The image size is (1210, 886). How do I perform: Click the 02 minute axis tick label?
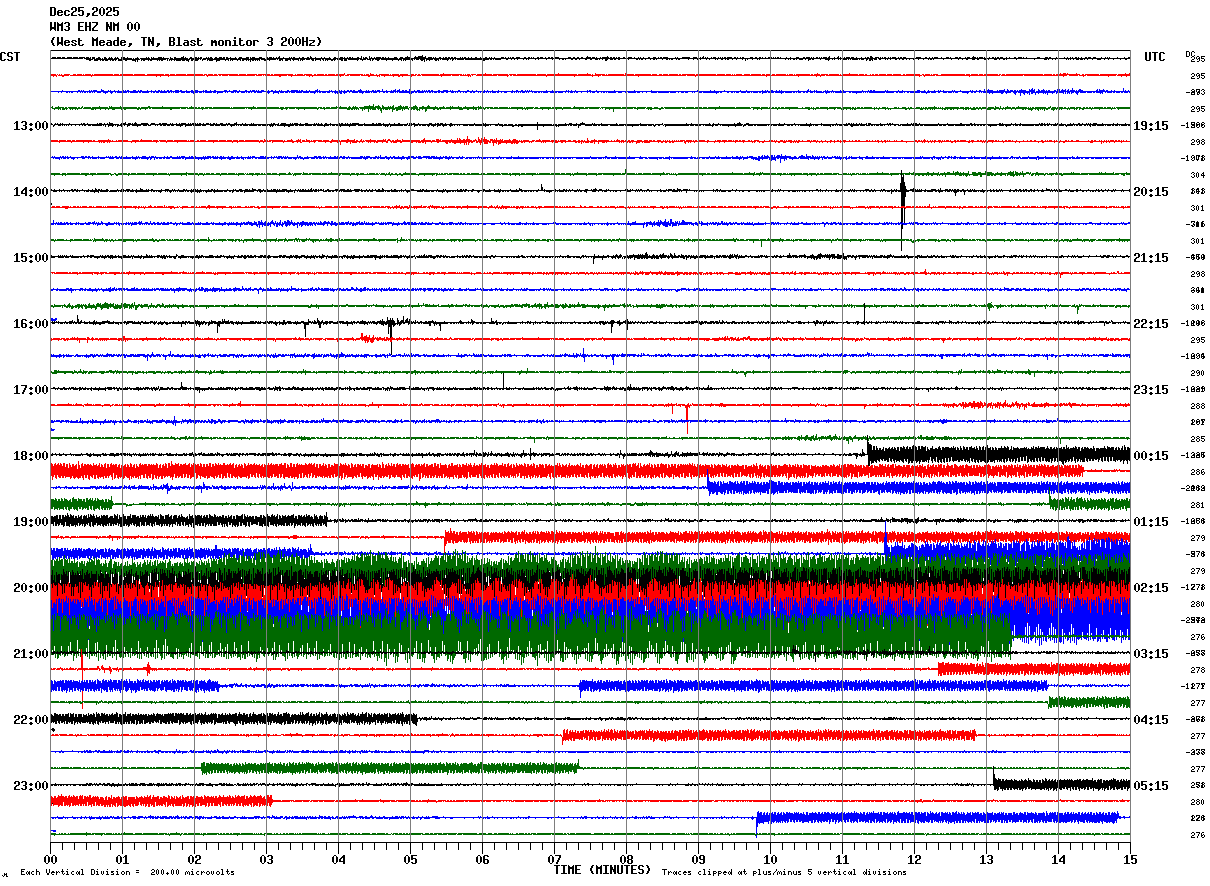click(x=194, y=858)
